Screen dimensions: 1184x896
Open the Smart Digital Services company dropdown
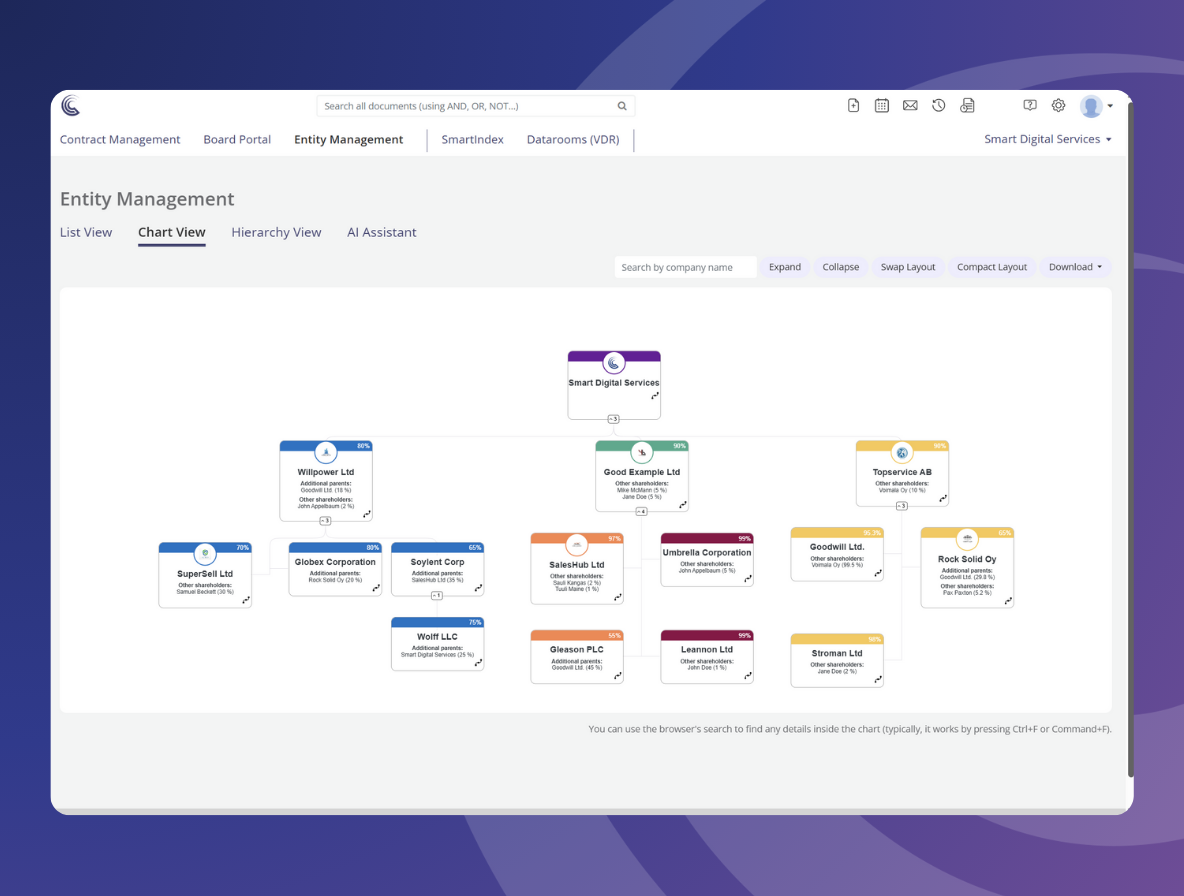[x=1047, y=139]
